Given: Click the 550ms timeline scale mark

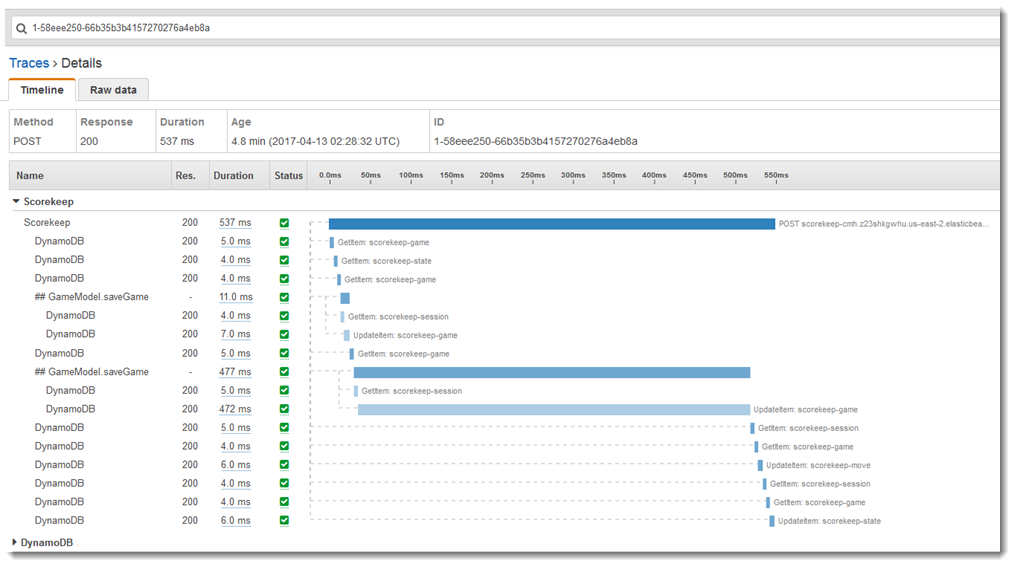Looking at the screenshot, I should pyautogui.click(x=776, y=175).
